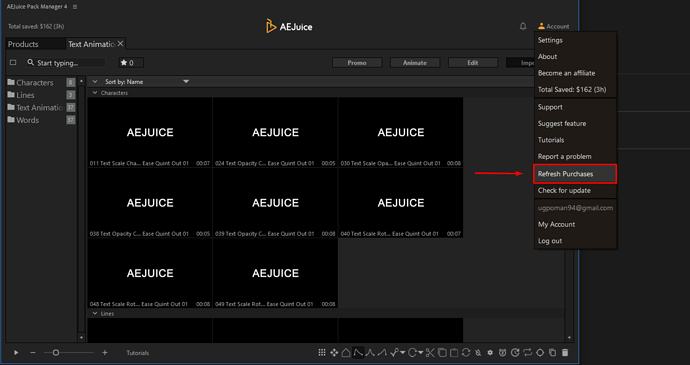Click the plus zoom-in icon
690x365 pixels.
coord(105,353)
